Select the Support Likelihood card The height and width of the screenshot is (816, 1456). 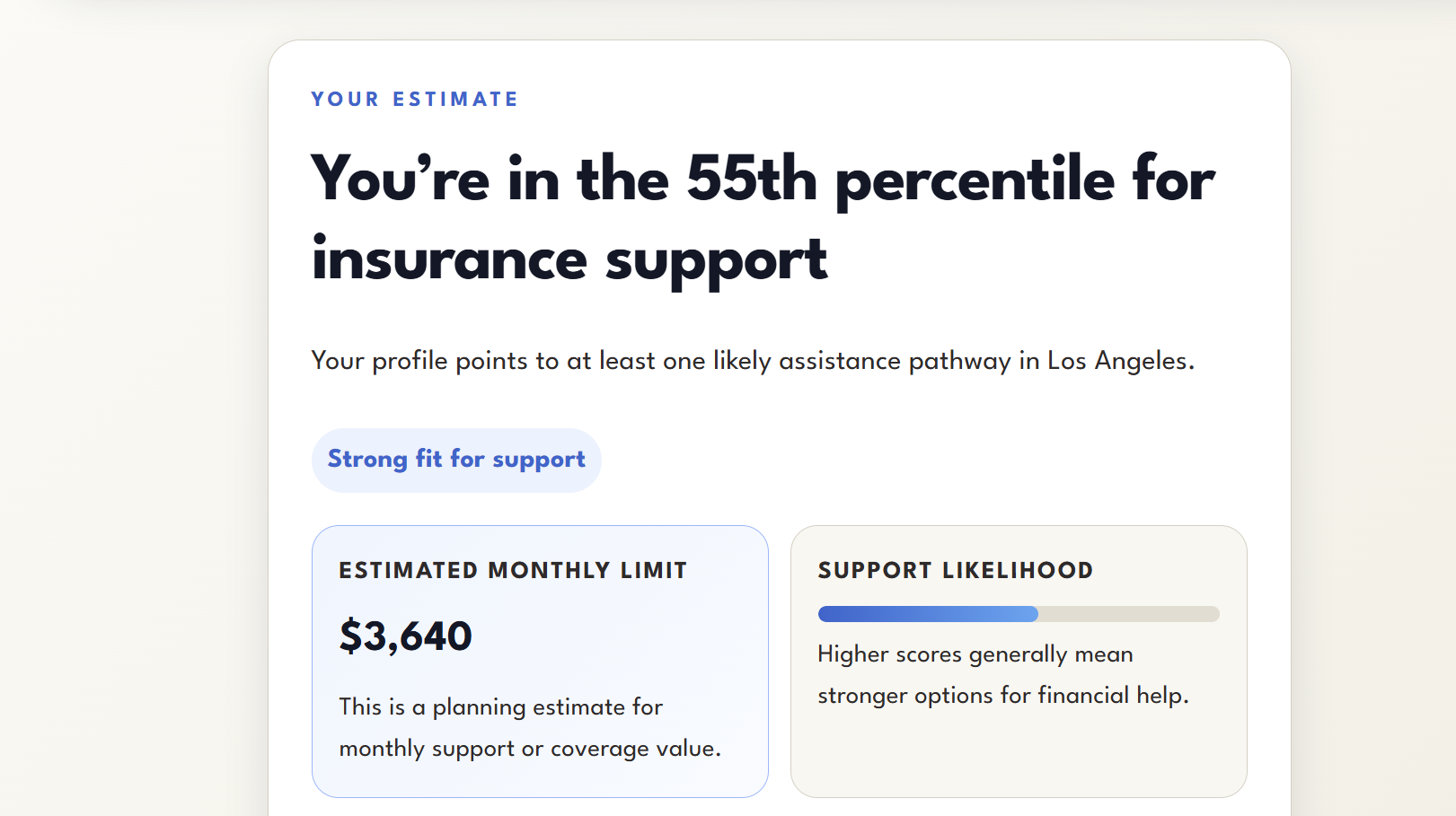tap(1019, 662)
